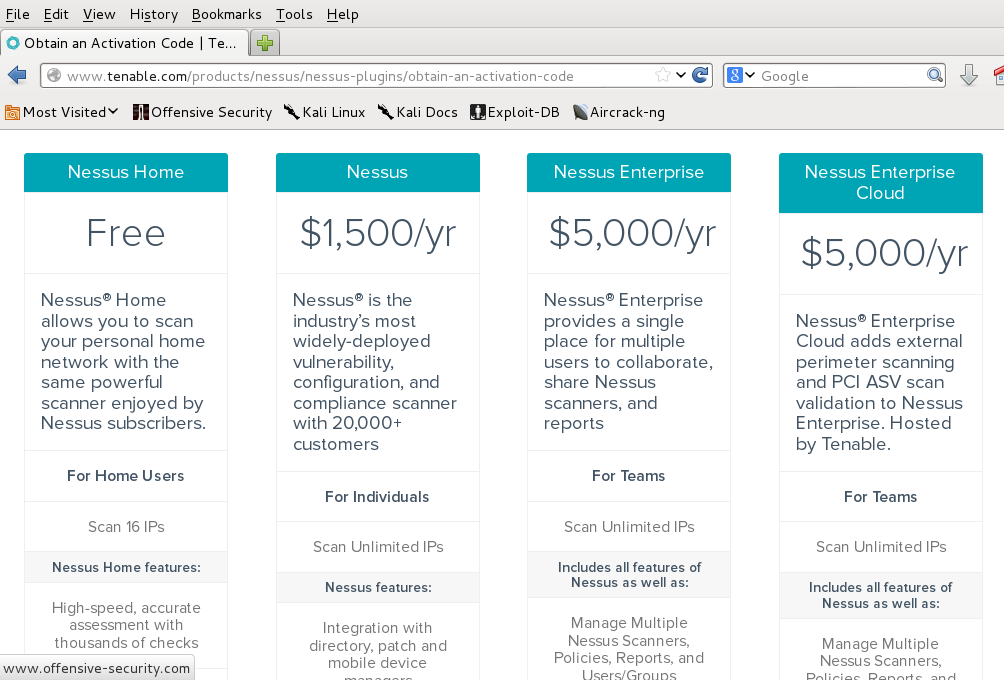
Task: Select the Obtain an Activation Code tab
Action: (x=124, y=43)
